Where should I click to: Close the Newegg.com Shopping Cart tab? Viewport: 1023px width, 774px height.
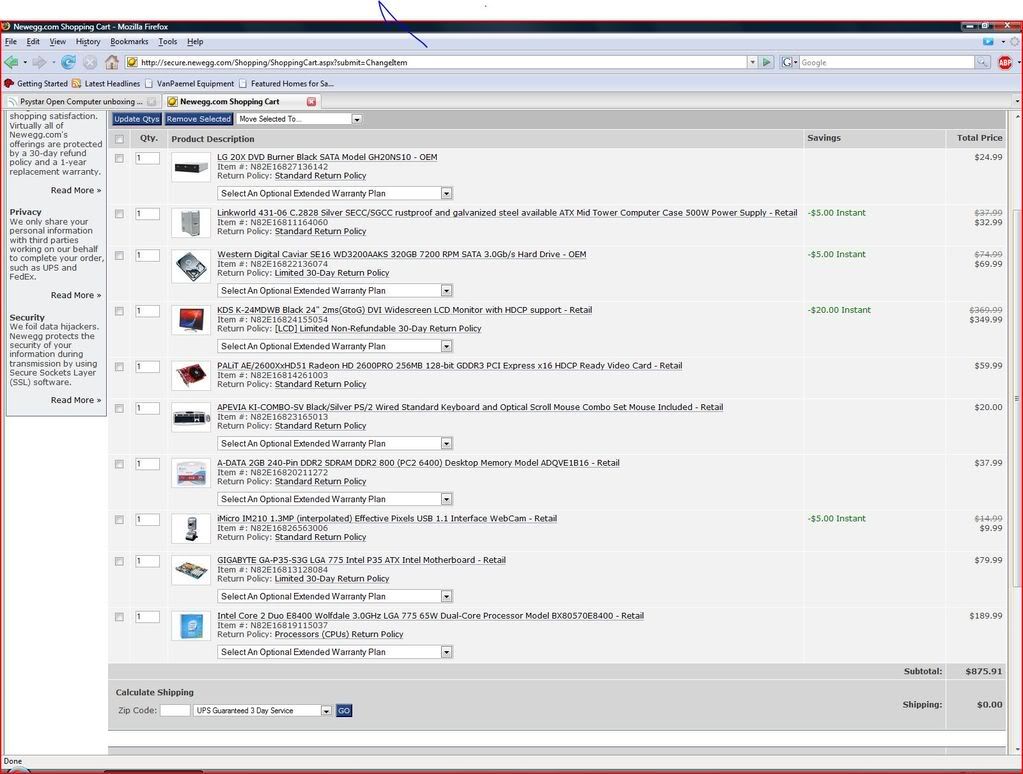[x=311, y=101]
